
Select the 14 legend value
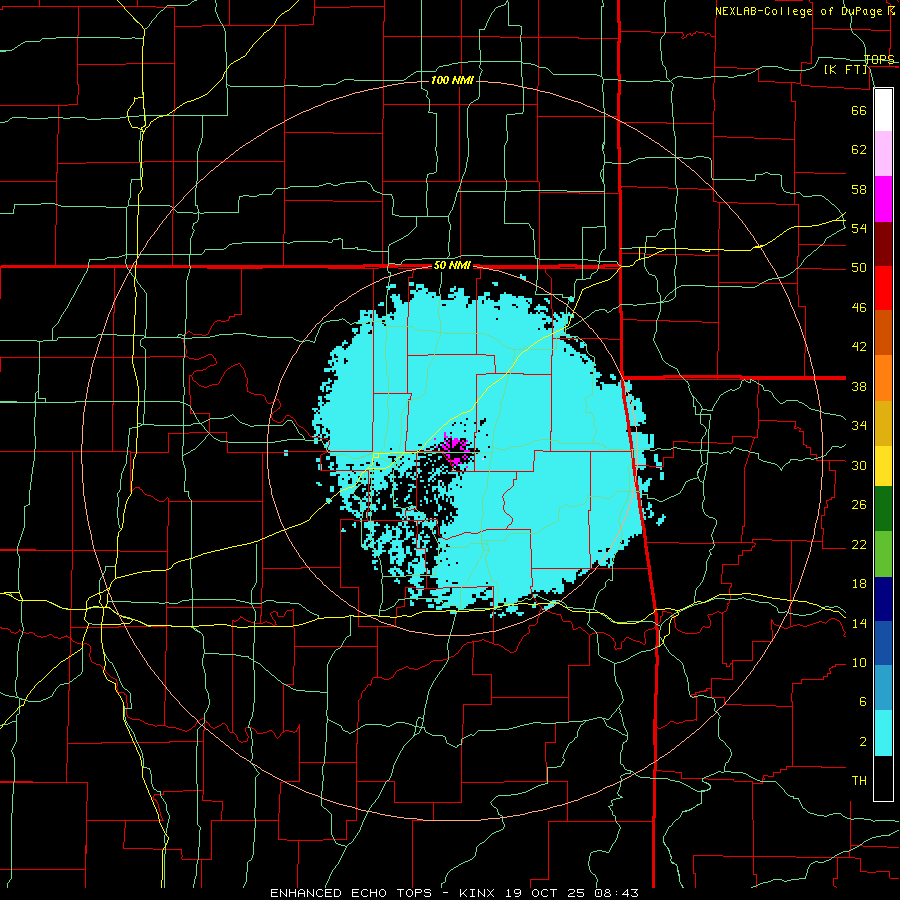(x=859, y=623)
